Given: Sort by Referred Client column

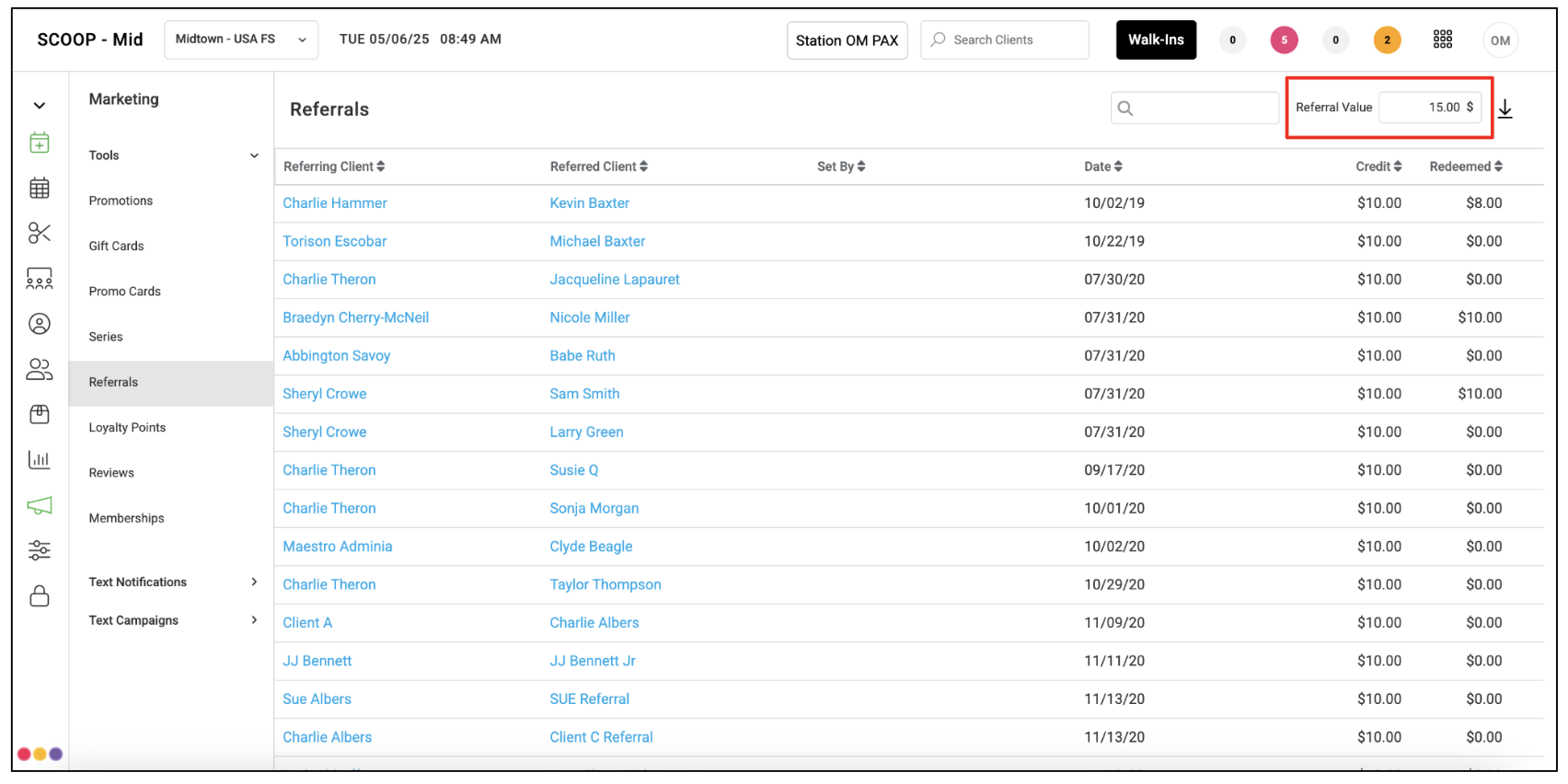Looking at the screenshot, I should tap(599, 167).
